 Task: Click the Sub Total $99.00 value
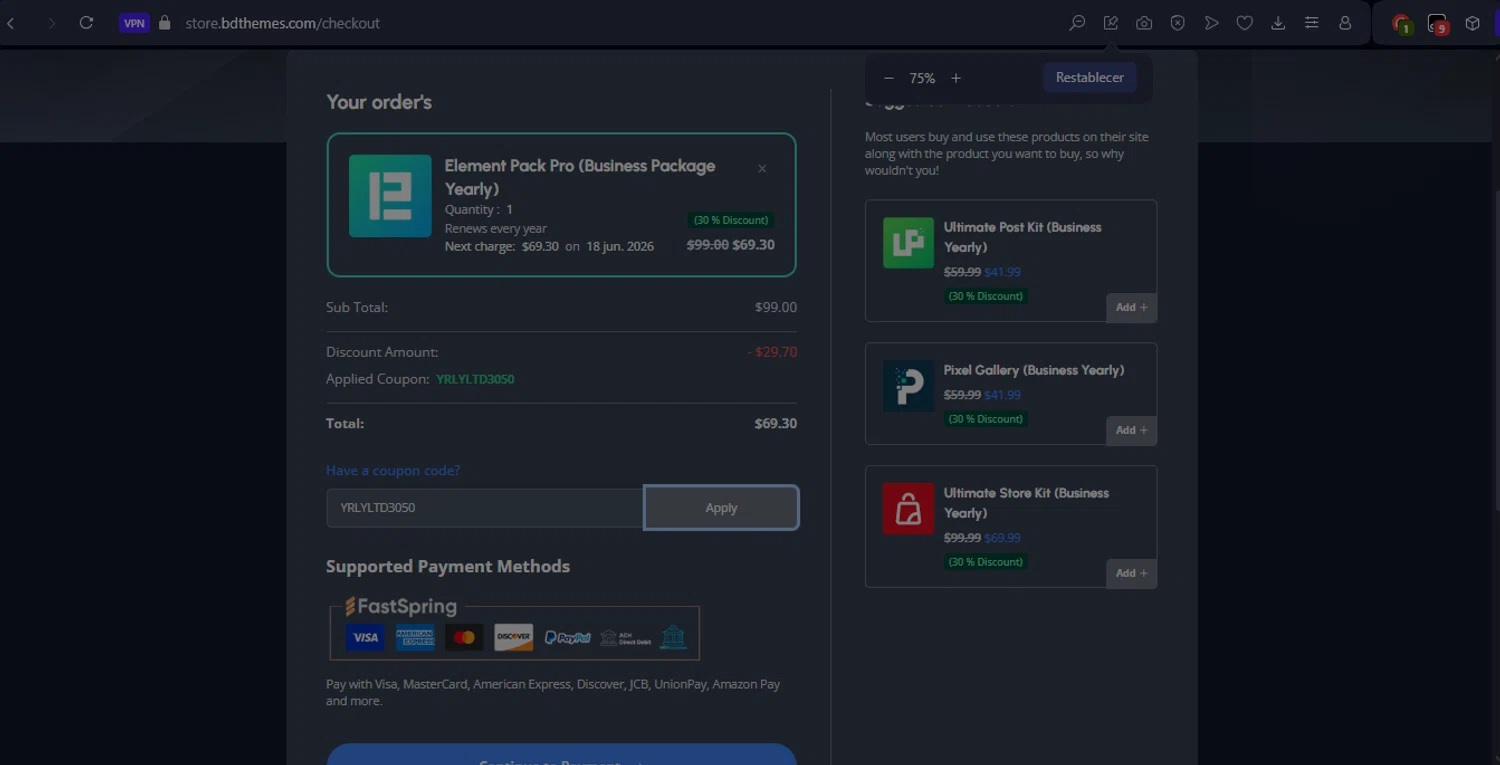(776, 307)
